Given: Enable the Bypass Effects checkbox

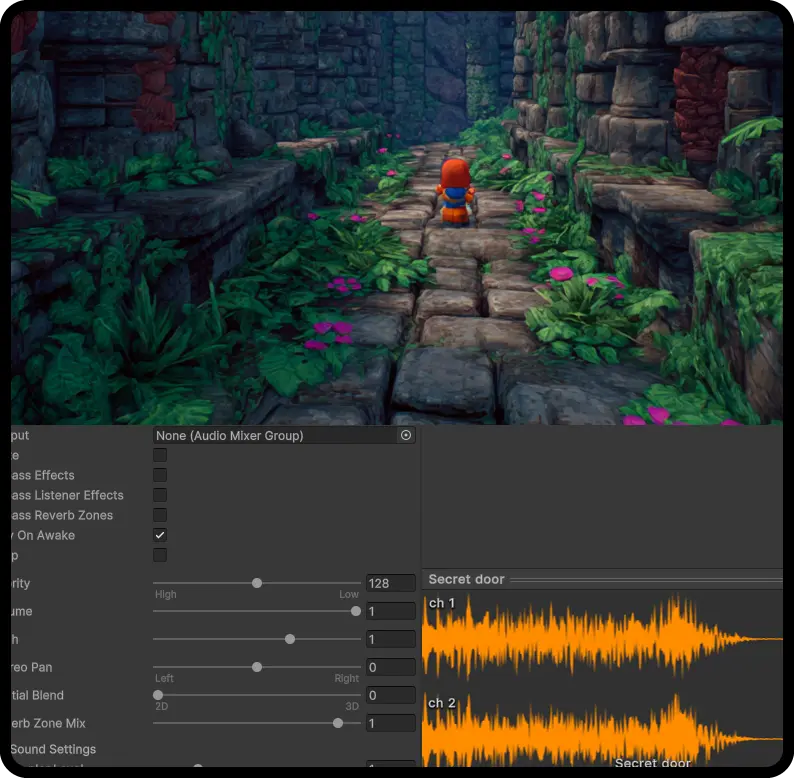Looking at the screenshot, I should point(160,475).
